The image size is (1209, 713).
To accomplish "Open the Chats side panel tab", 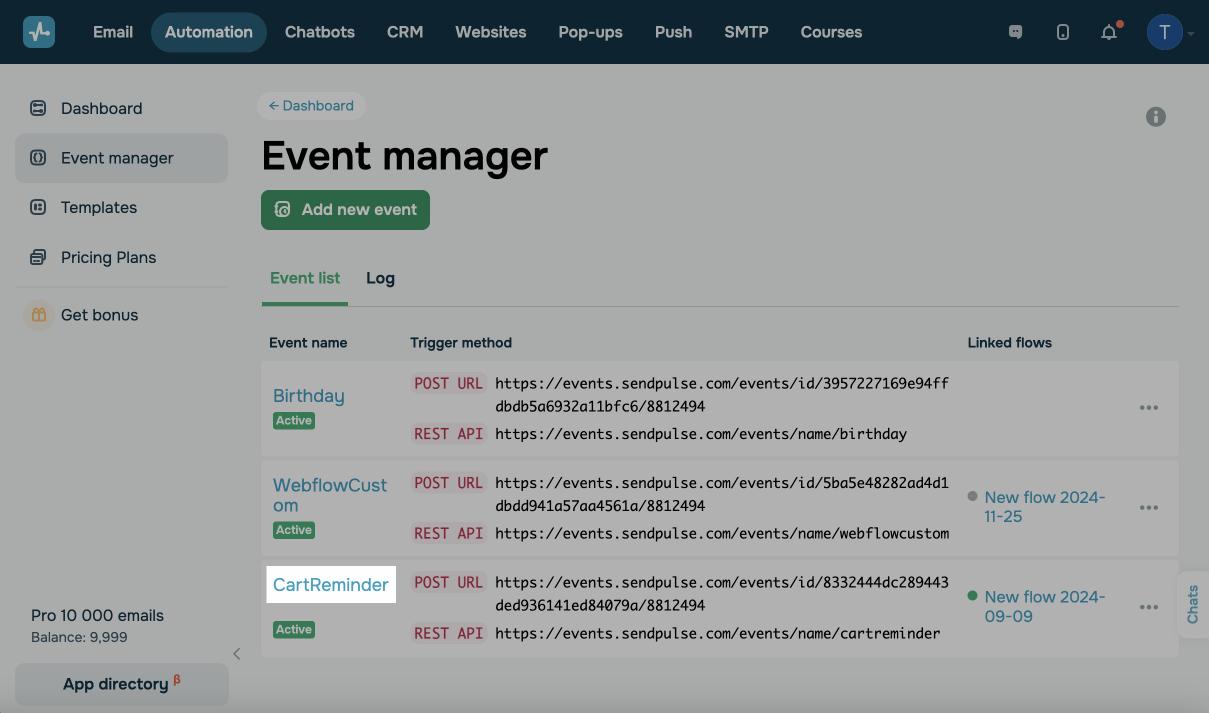I will tap(1193, 604).
